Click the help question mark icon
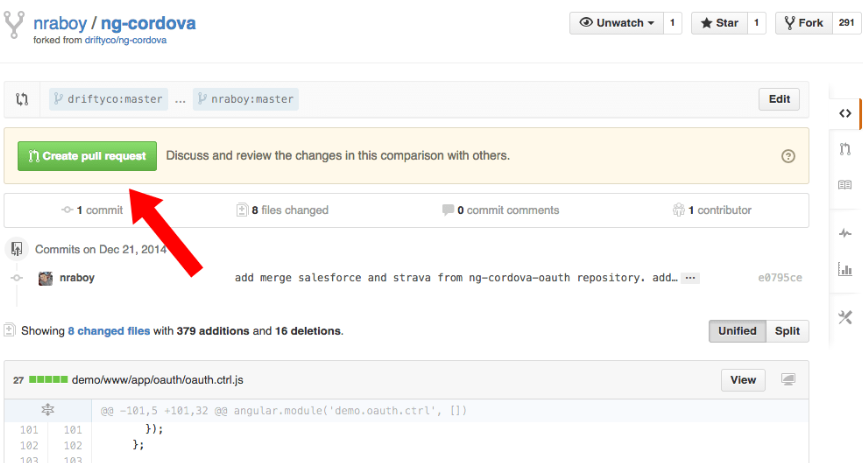 (x=788, y=156)
